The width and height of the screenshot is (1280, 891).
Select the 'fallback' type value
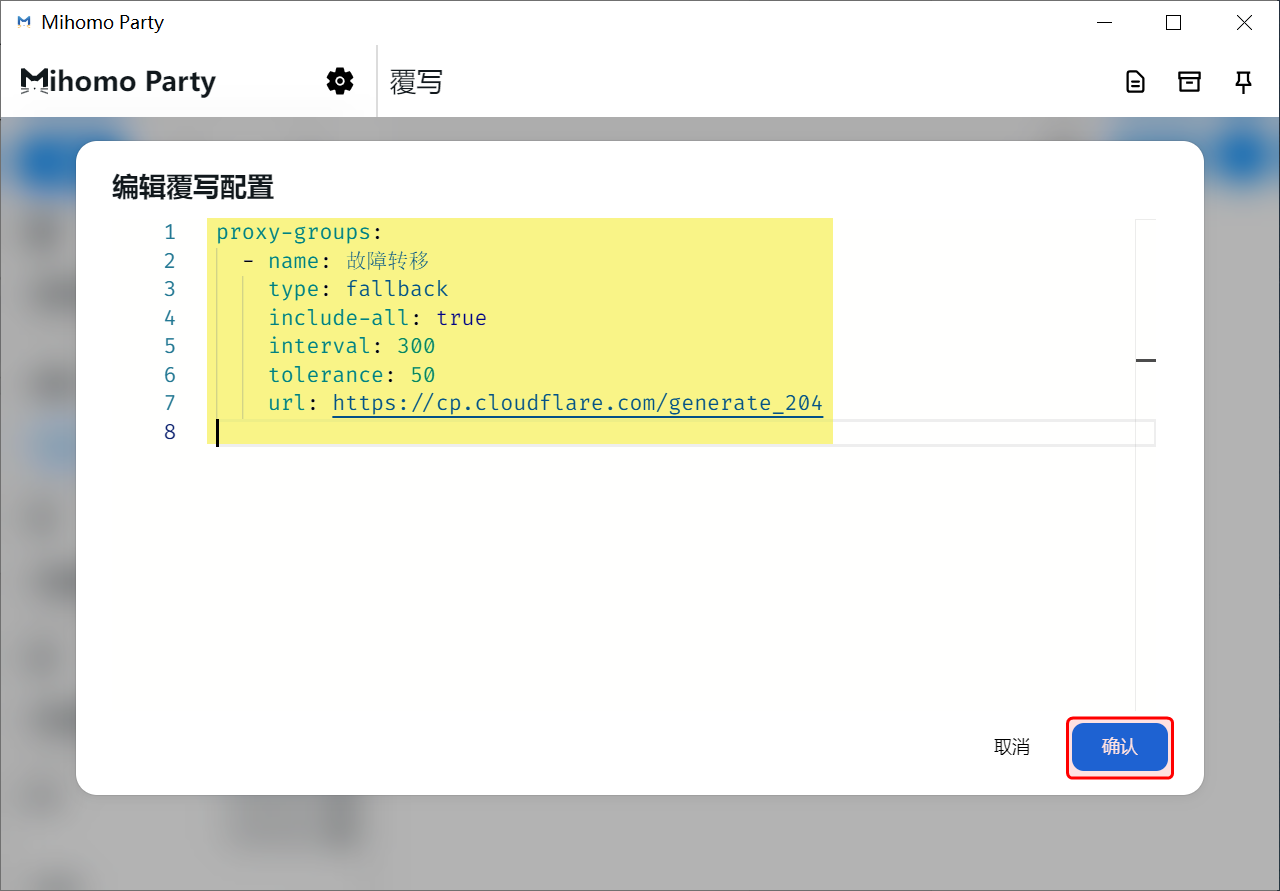tap(397, 289)
